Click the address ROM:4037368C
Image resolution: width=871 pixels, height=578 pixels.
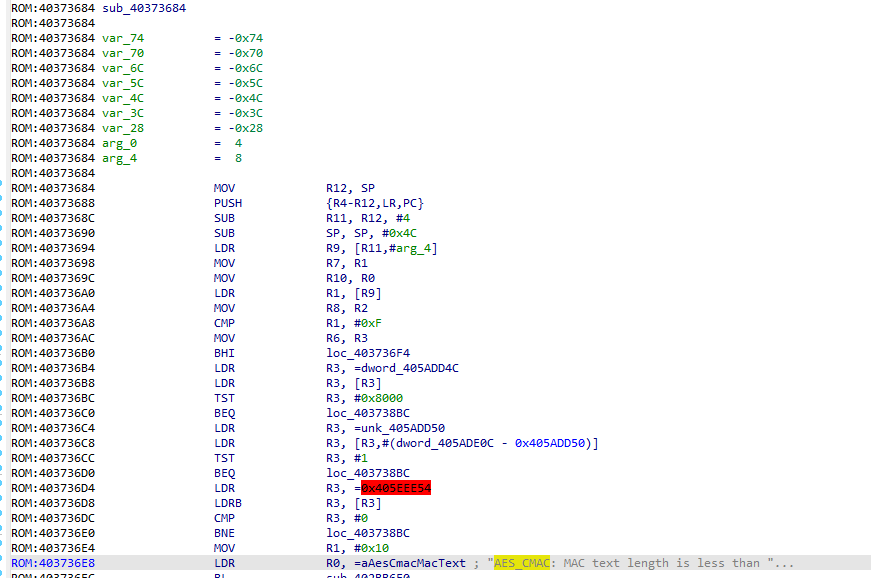point(53,218)
